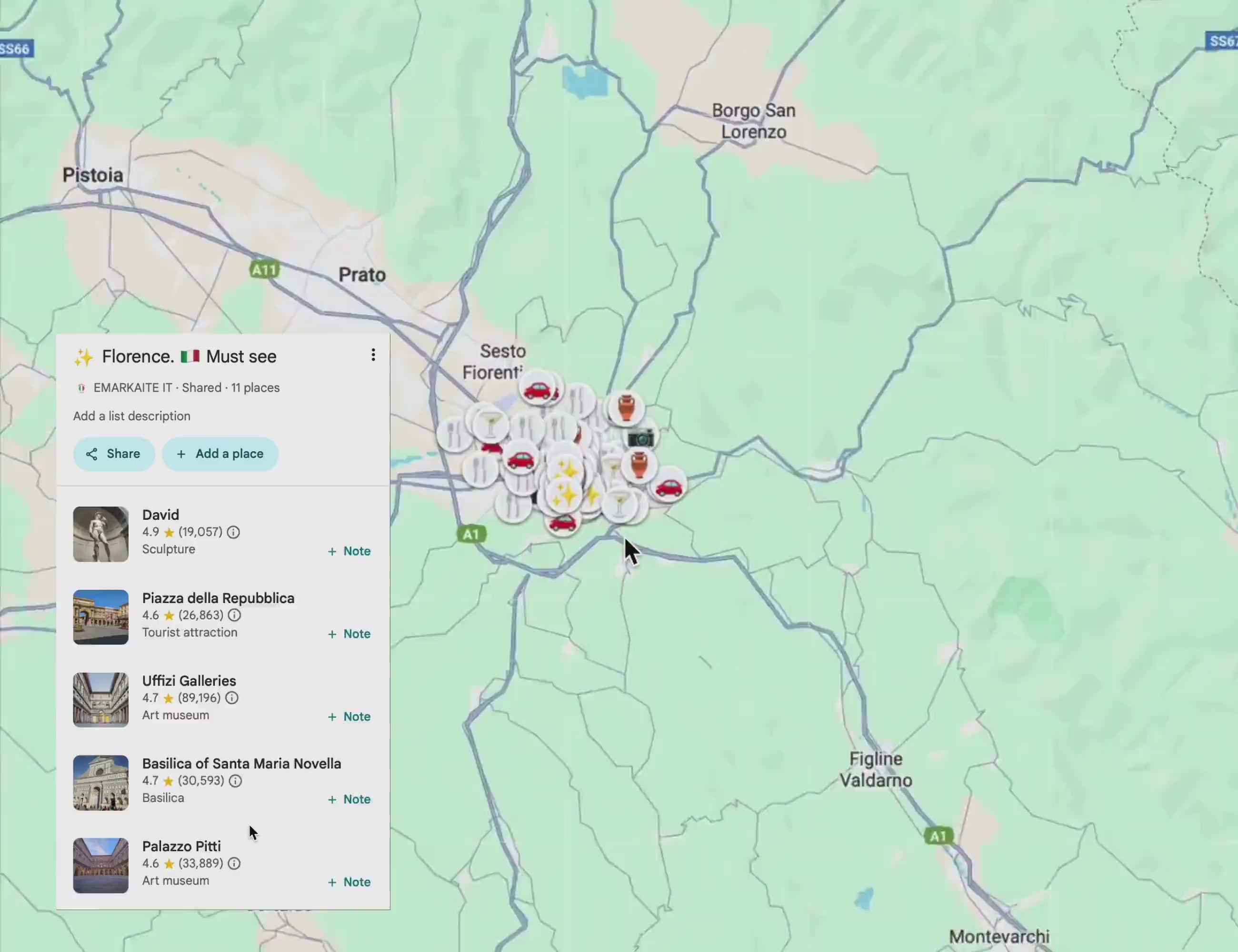Select the Add a list description field
Screen dimensions: 1238x952
(131, 416)
